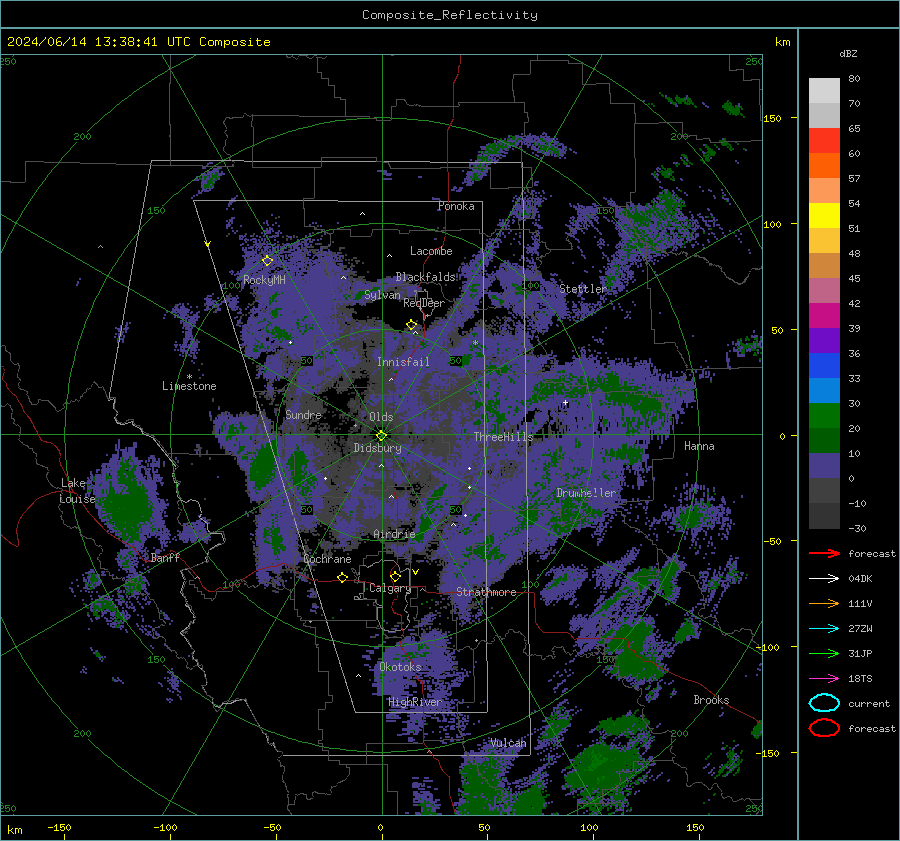
Task: Click the red swatch in dBZ scale
Action: (824, 140)
